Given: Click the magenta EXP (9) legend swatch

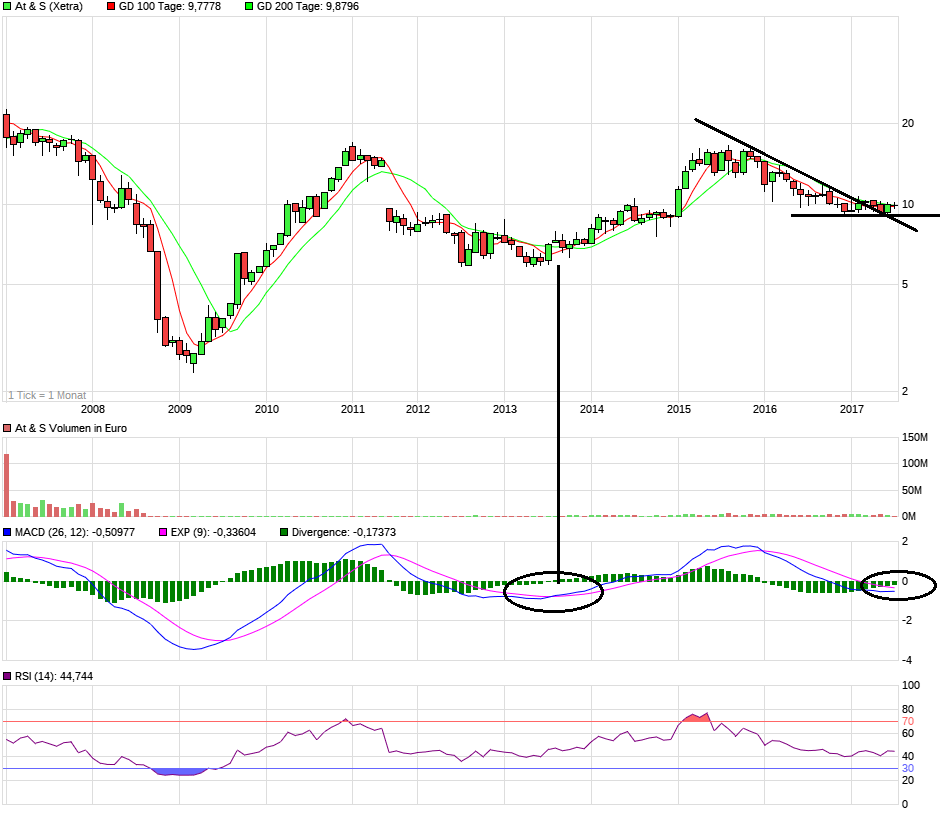Looking at the screenshot, I should [163, 532].
